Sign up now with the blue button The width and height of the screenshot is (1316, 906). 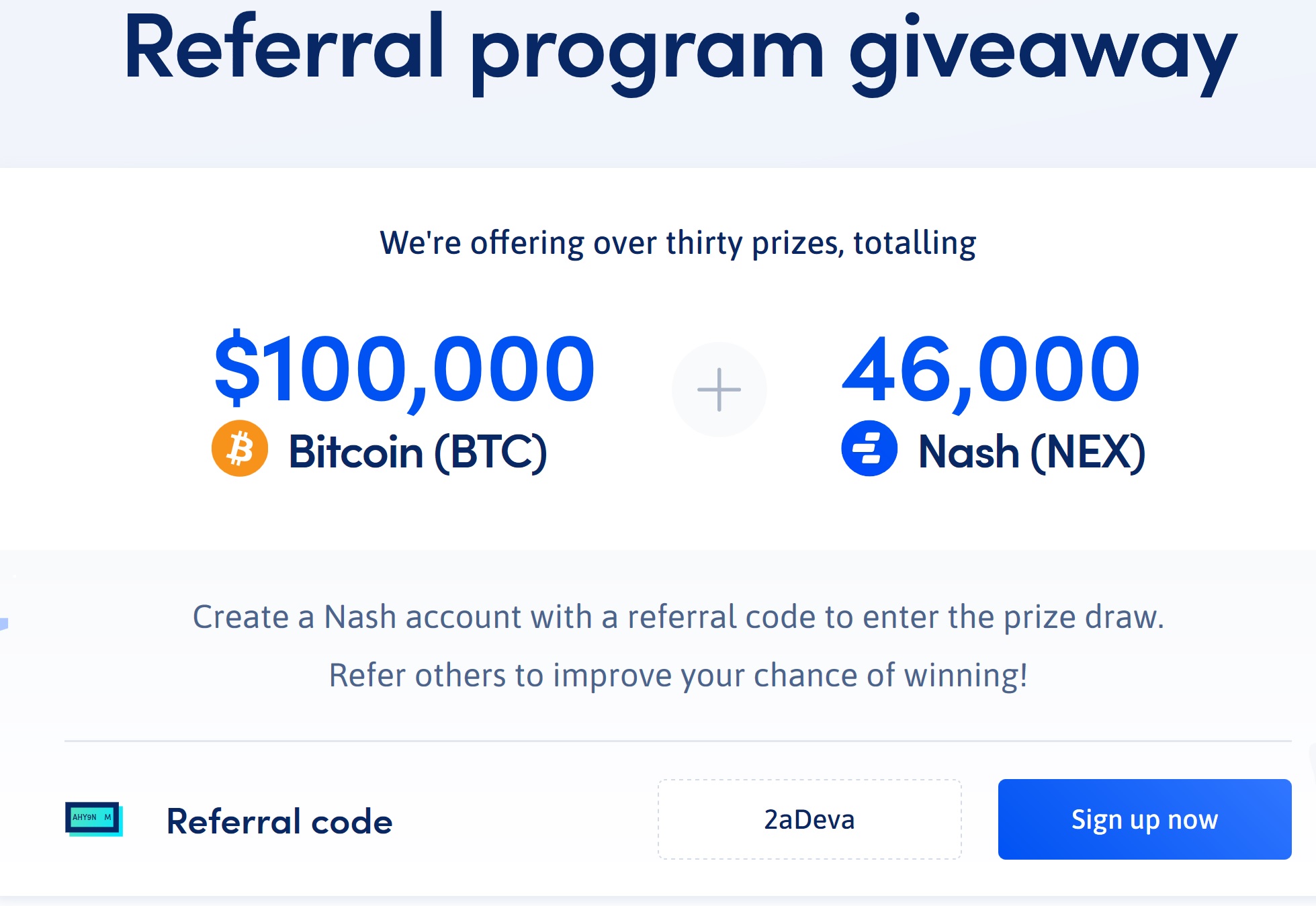pos(1145,819)
